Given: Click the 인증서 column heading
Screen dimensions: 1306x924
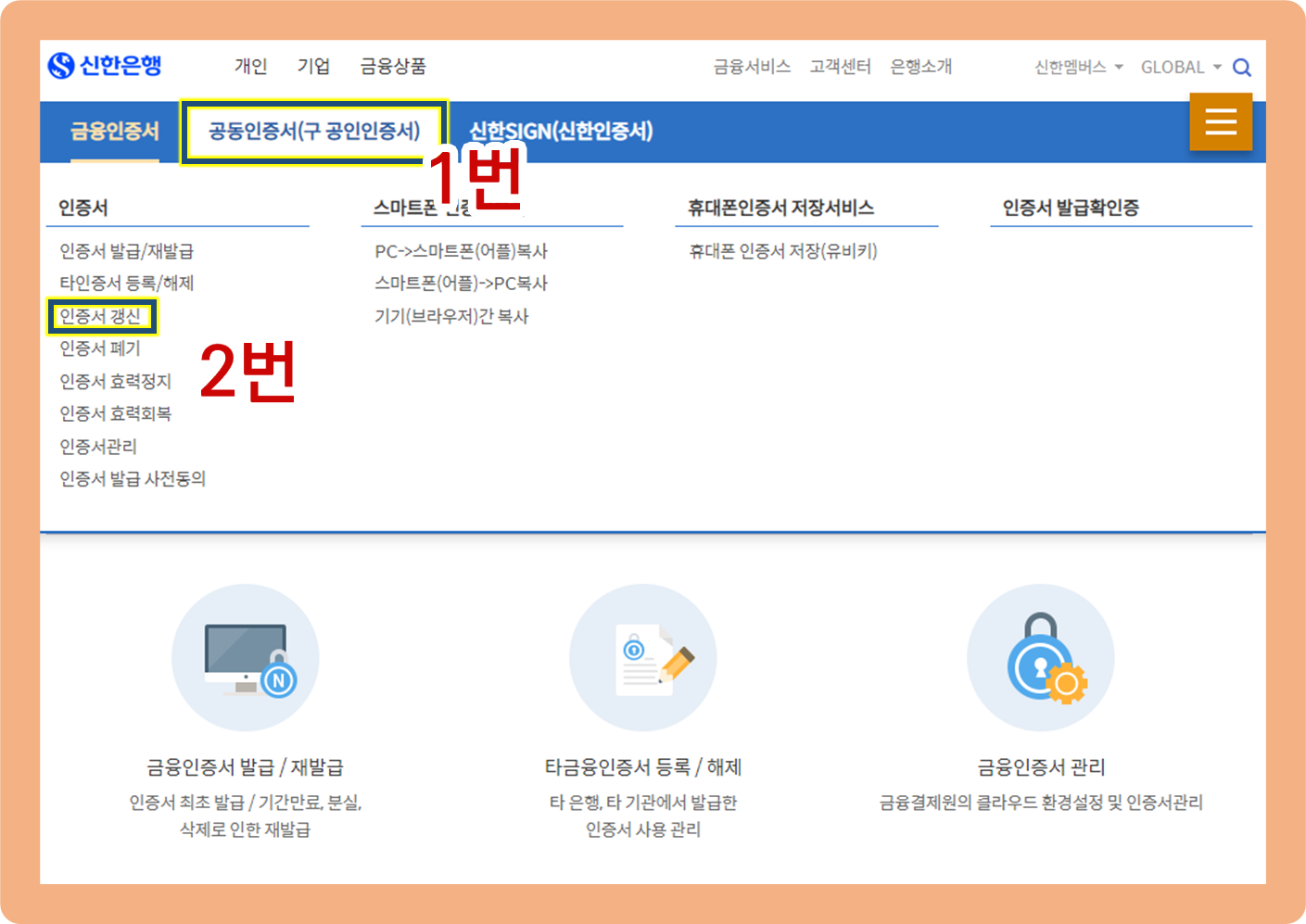Looking at the screenshot, I should pos(83,208).
